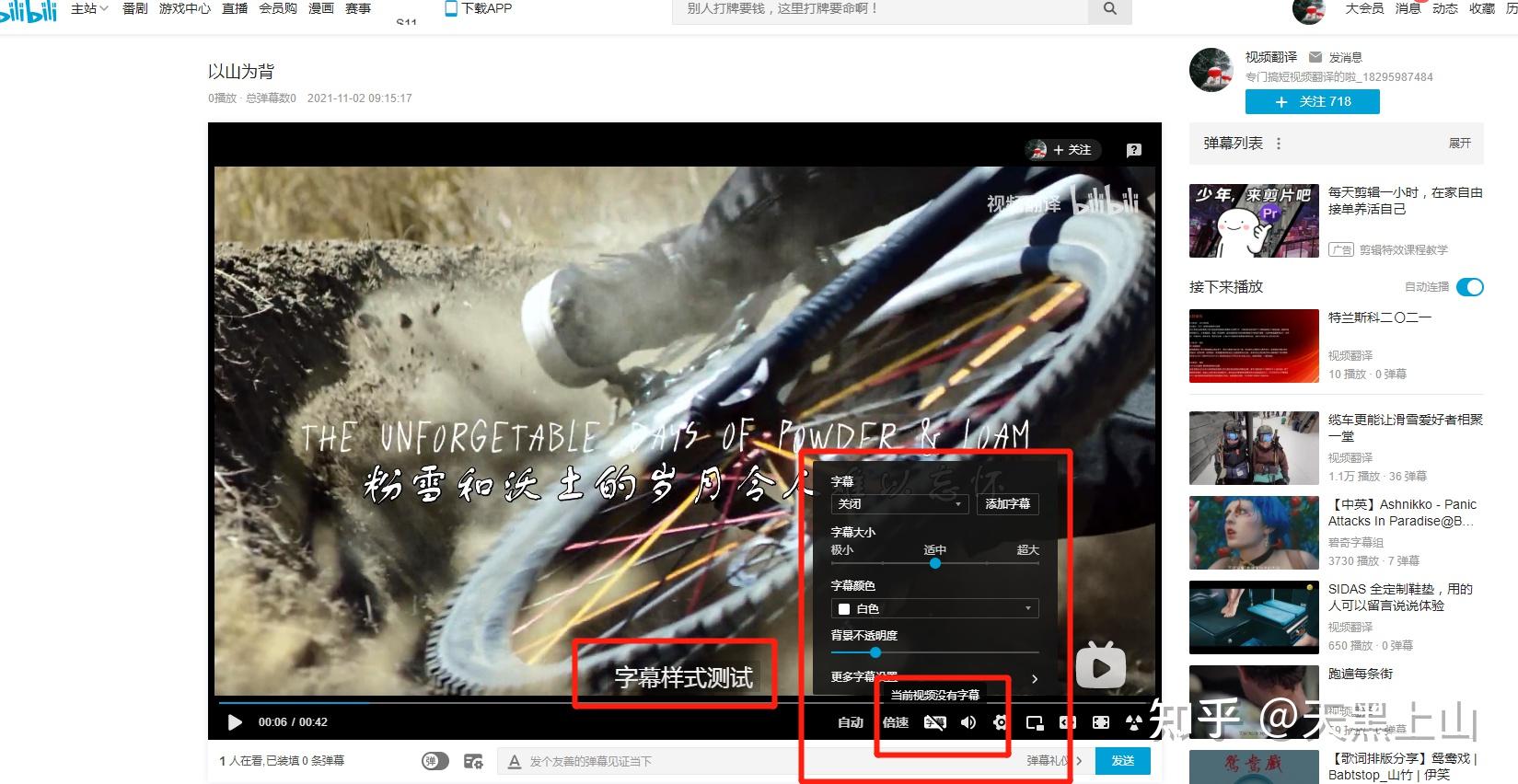This screenshot has height=784, width=1518.
Task: Click the in-player + 关注 follow button
Action: coord(1064,150)
